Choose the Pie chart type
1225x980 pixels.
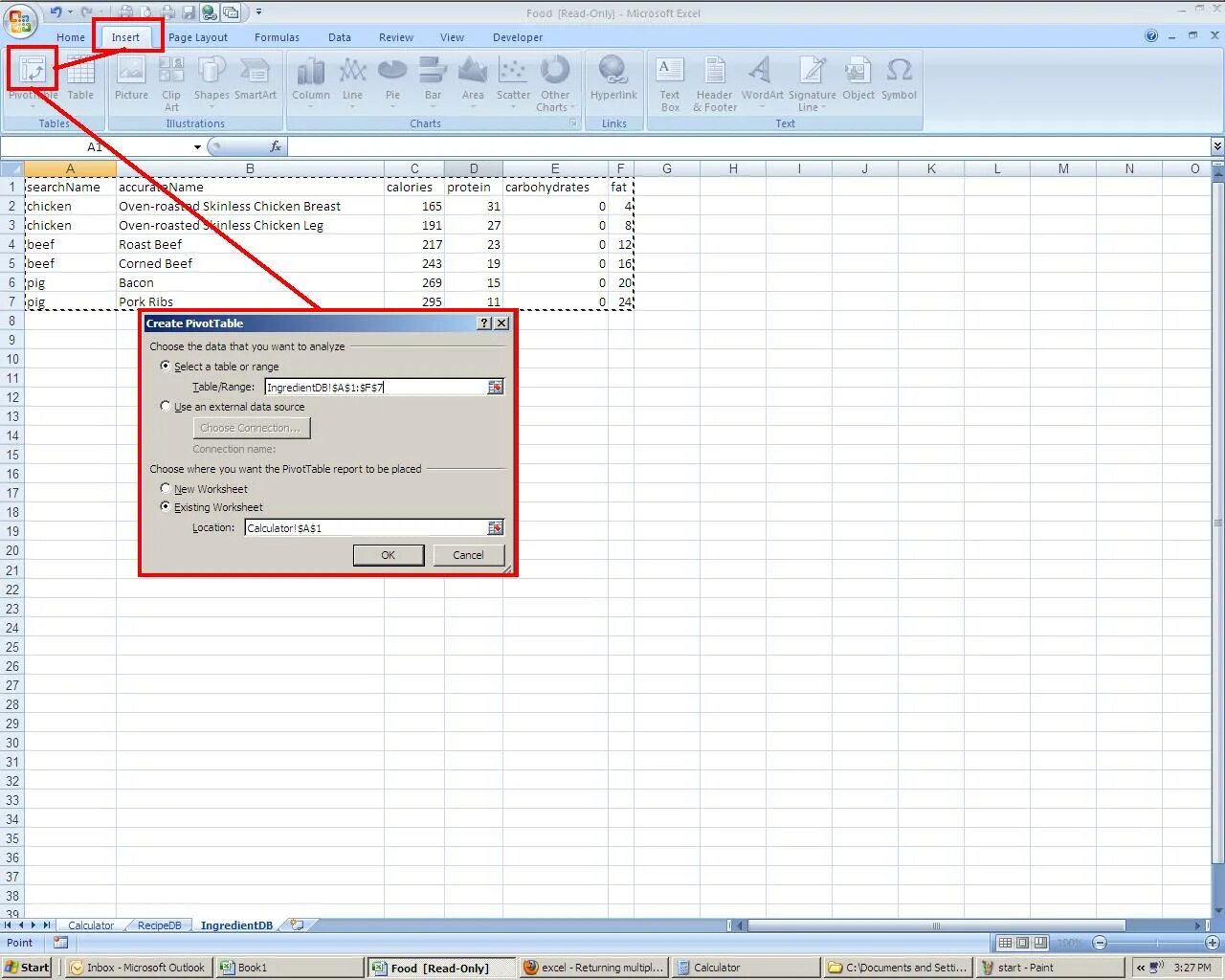pos(392,78)
